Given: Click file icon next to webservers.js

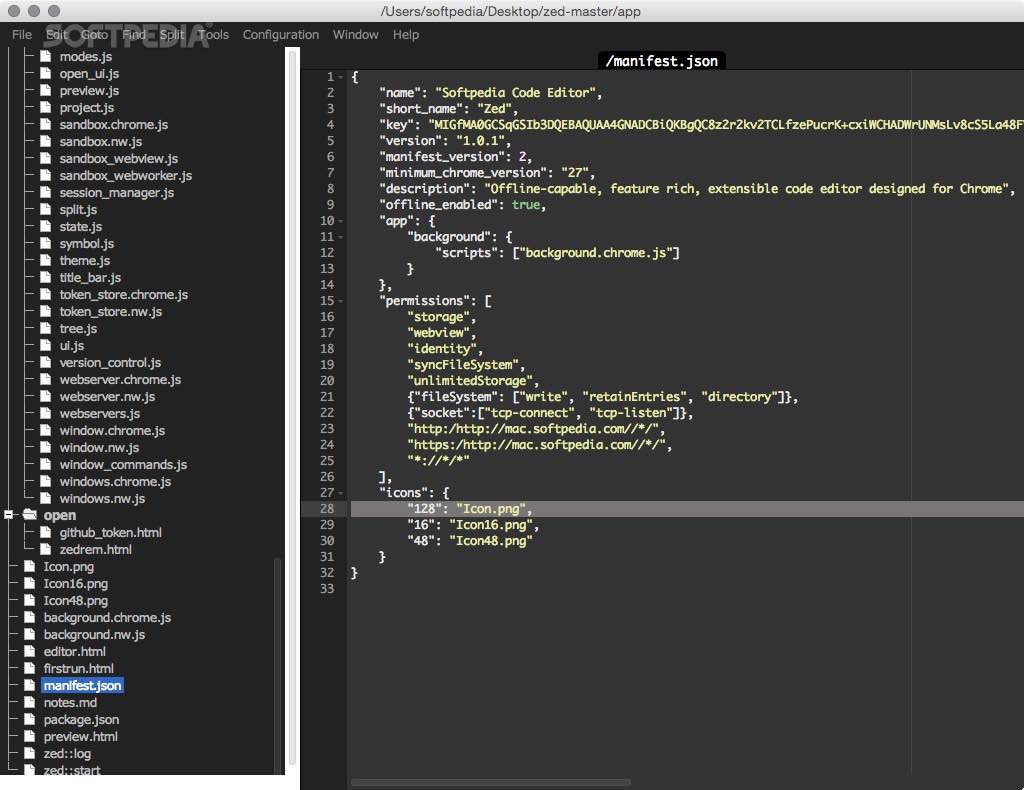Looking at the screenshot, I should pos(45,413).
